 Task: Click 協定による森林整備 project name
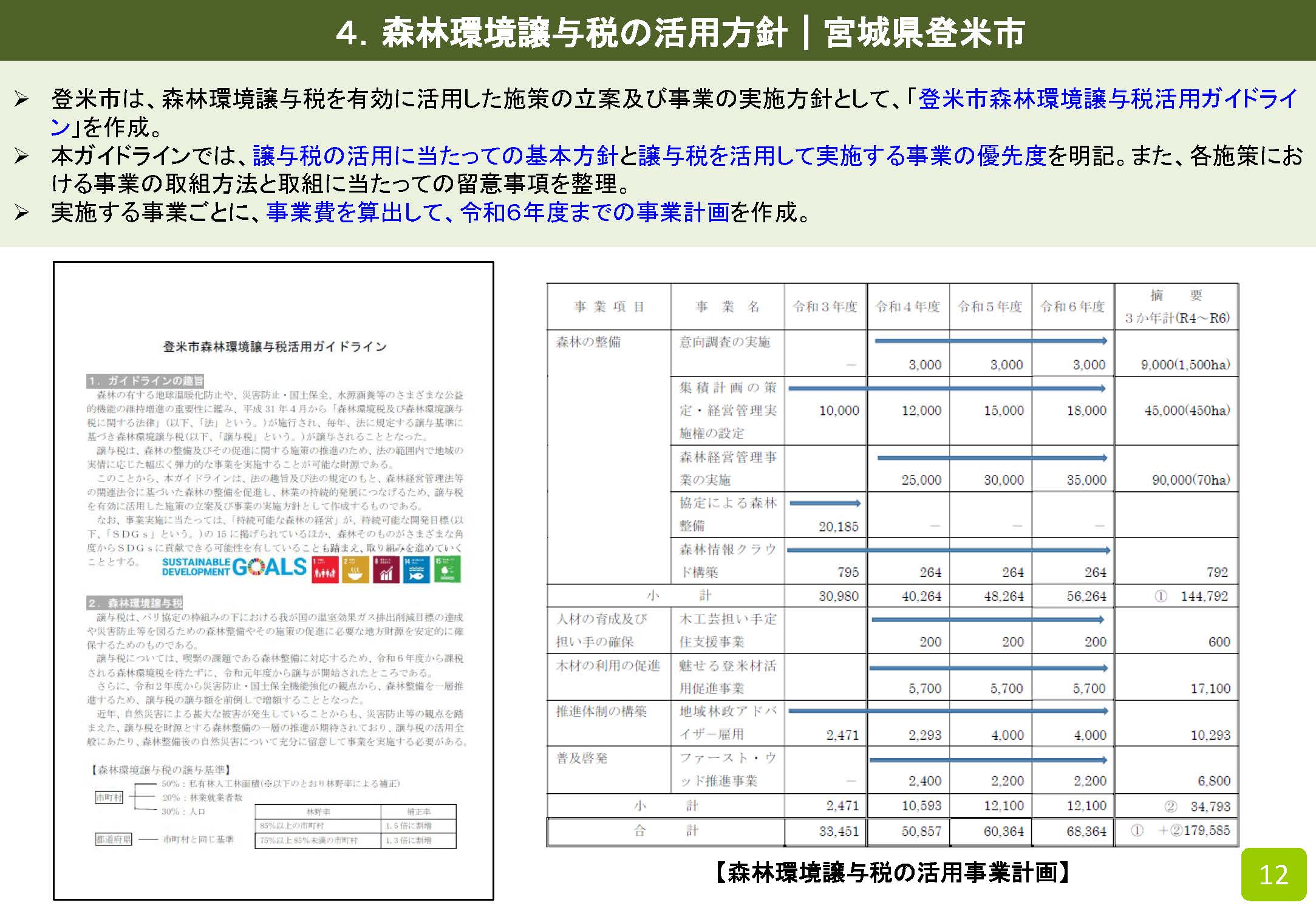728,514
